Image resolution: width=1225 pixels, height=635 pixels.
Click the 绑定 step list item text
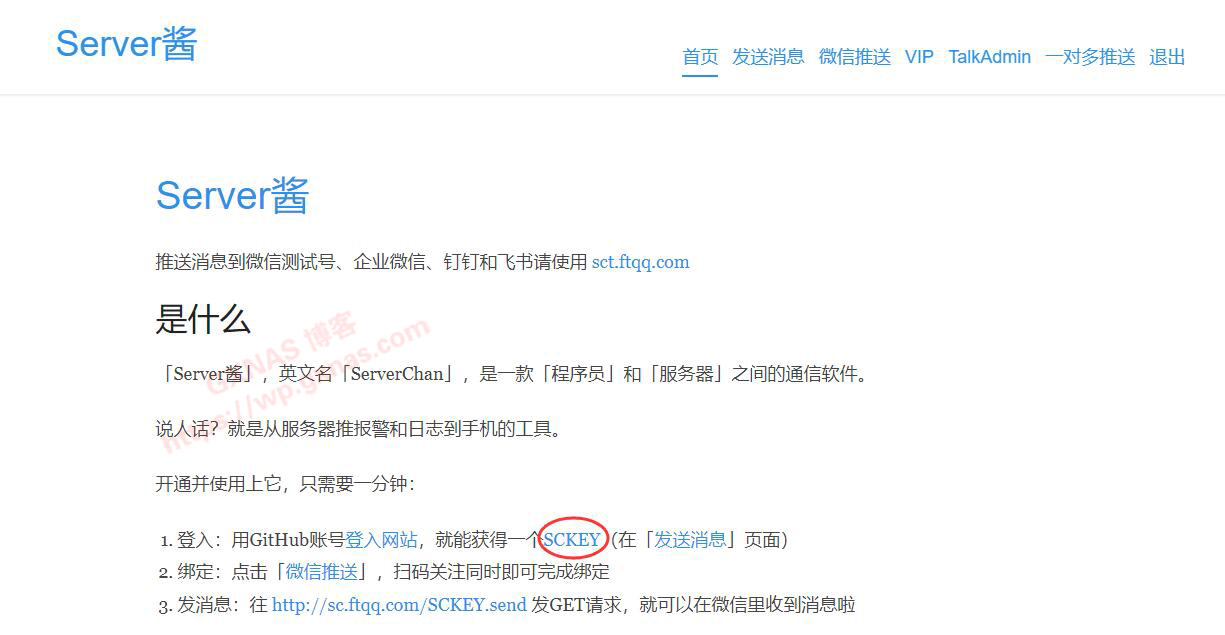pyautogui.click(x=394, y=572)
